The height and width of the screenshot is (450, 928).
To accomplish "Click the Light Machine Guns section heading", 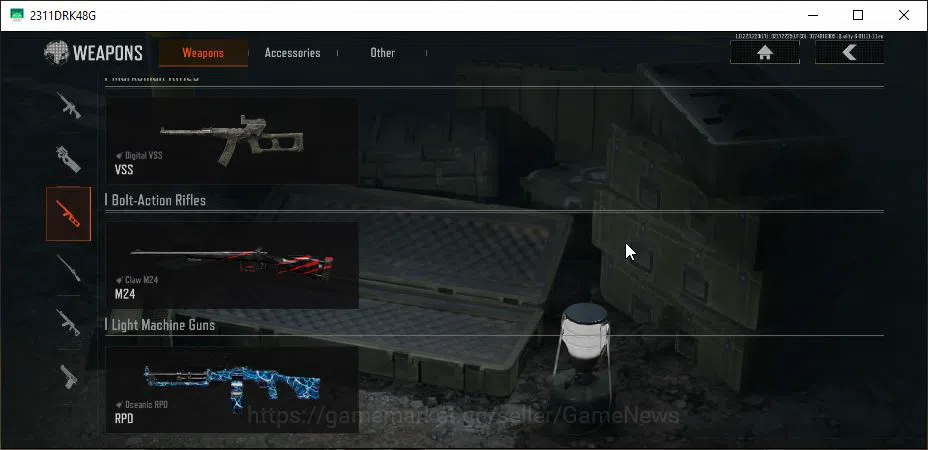I will click(163, 324).
